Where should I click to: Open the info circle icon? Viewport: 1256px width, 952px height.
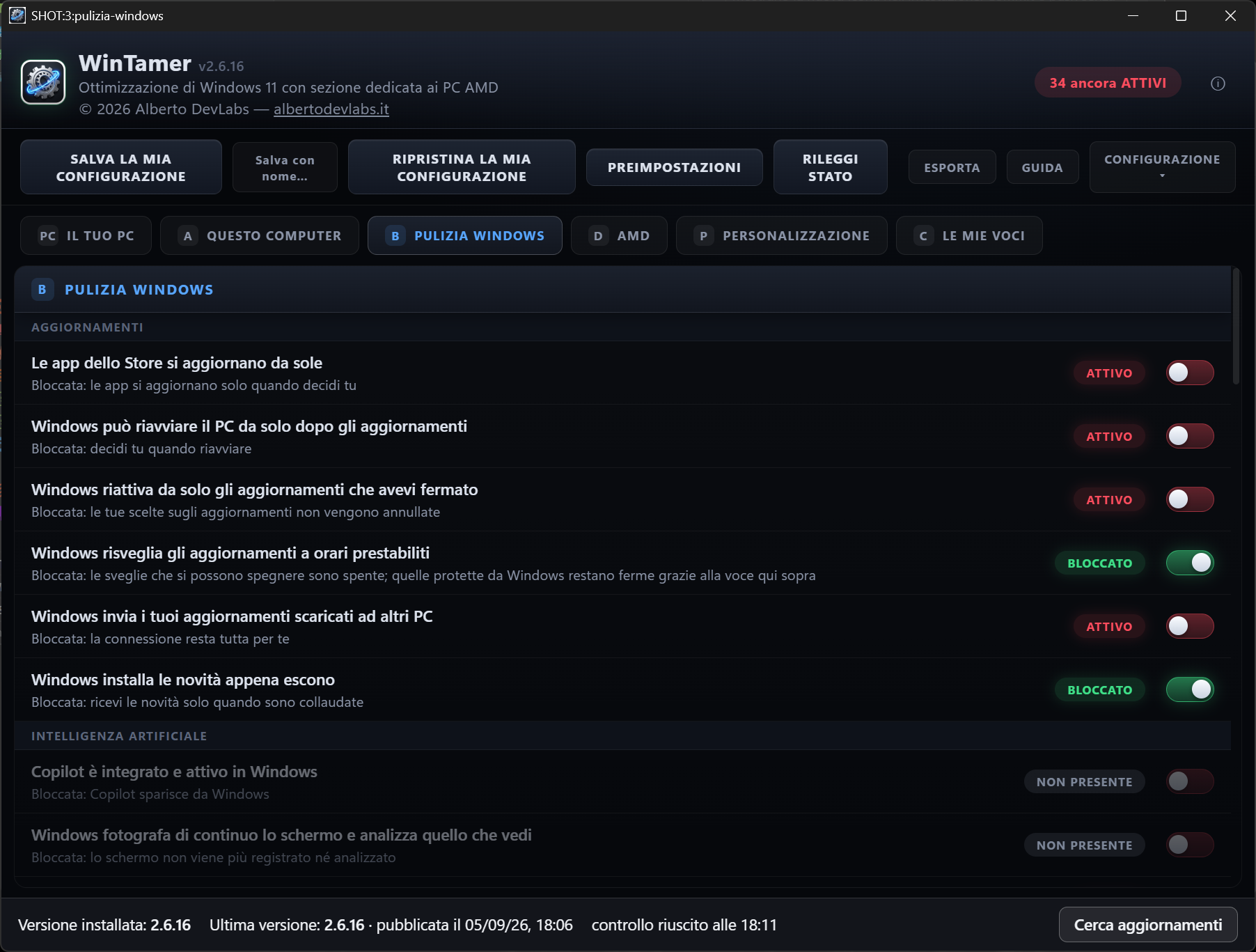[1218, 84]
